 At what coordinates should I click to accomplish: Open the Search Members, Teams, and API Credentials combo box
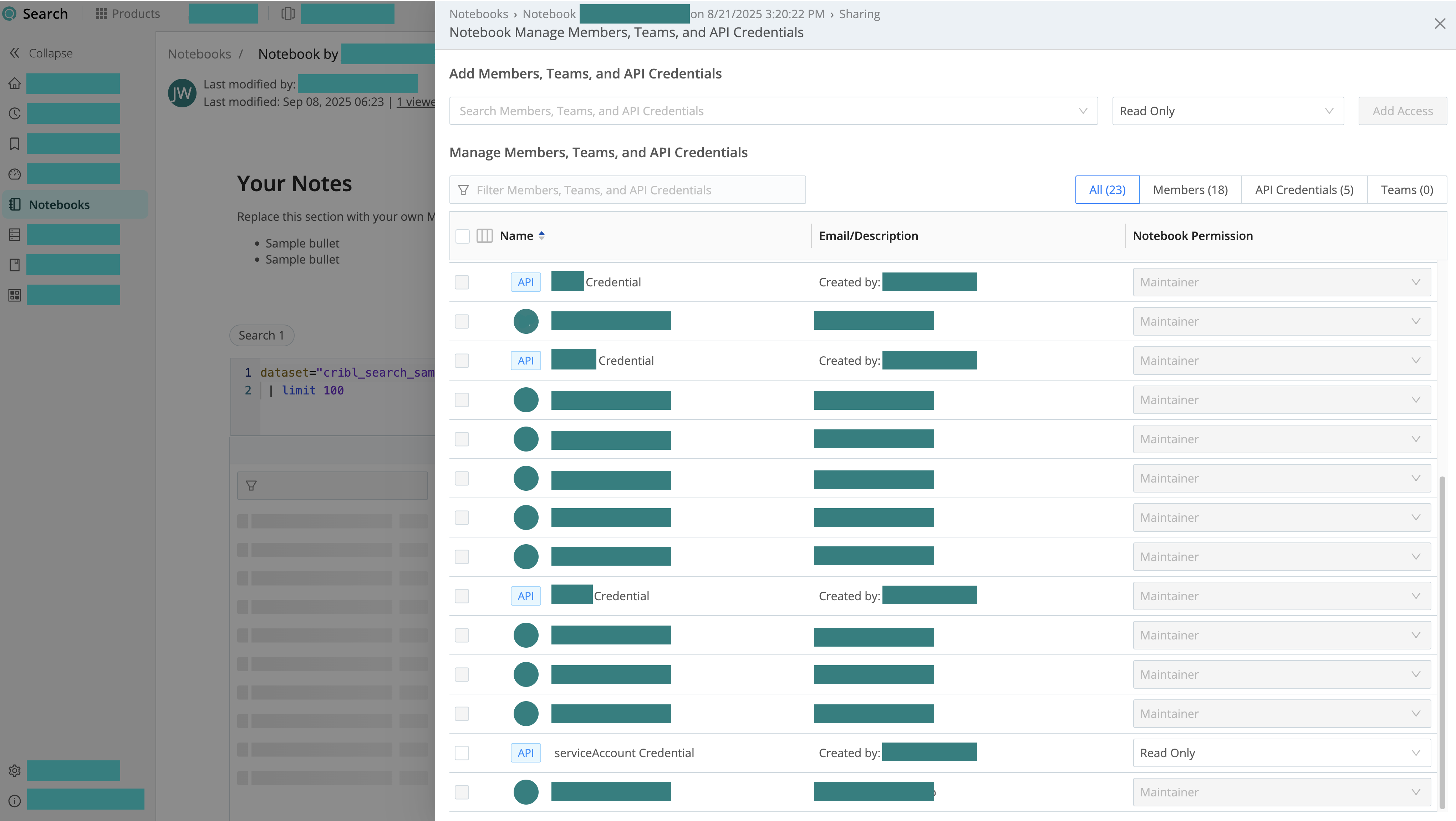tap(773, 111)
